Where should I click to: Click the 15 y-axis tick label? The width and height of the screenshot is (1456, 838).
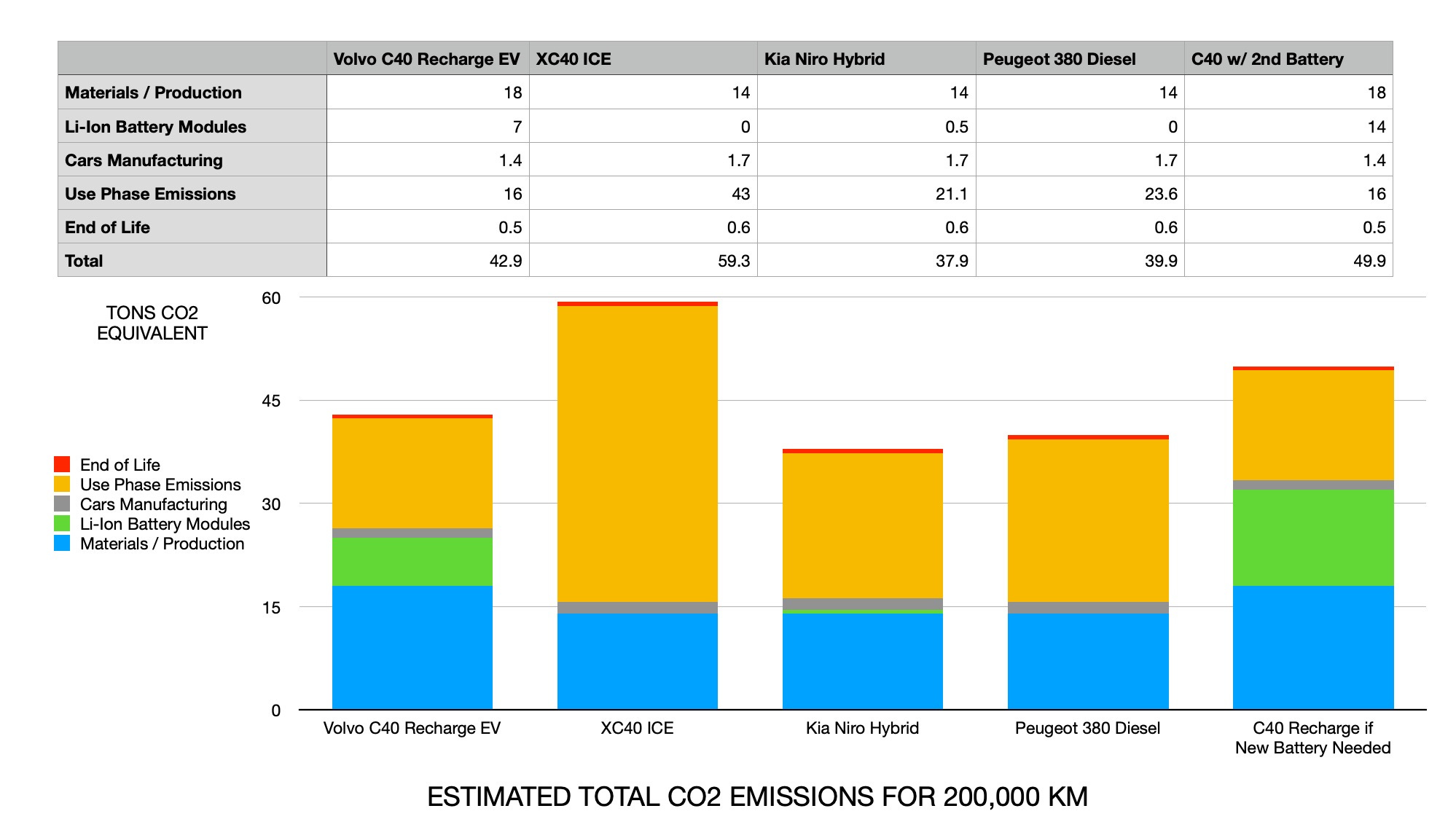pyautogui.click(x=271, y=608)
